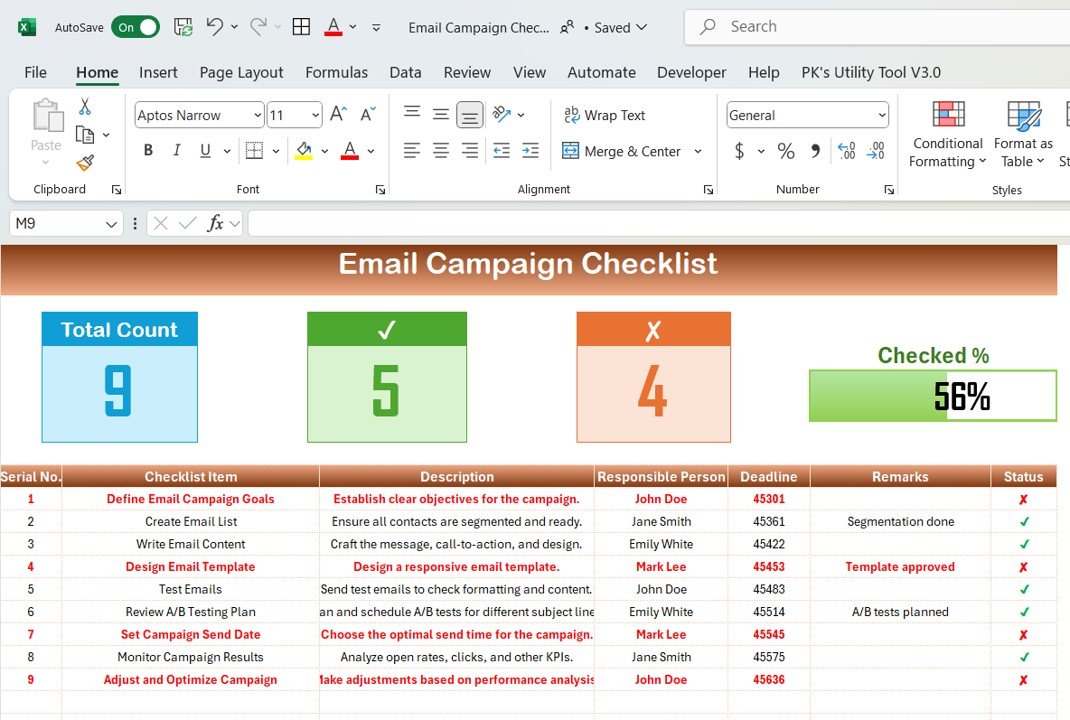Align text left in ribbon

[411, 150]
